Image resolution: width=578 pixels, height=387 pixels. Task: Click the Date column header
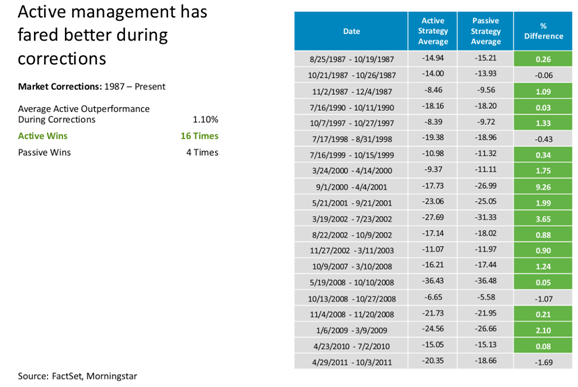click(x=351, y=31)
